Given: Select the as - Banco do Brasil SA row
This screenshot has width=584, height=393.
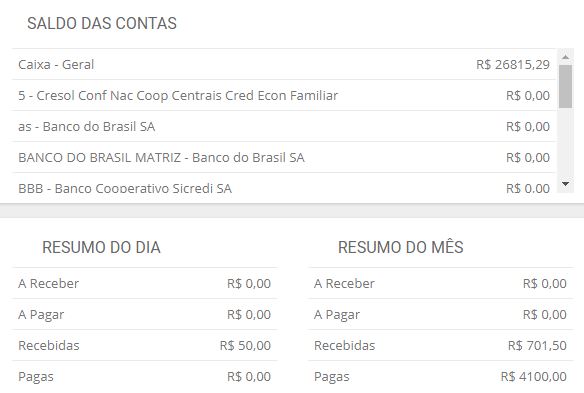Looking at the screenshot, I should pos(284,126).
